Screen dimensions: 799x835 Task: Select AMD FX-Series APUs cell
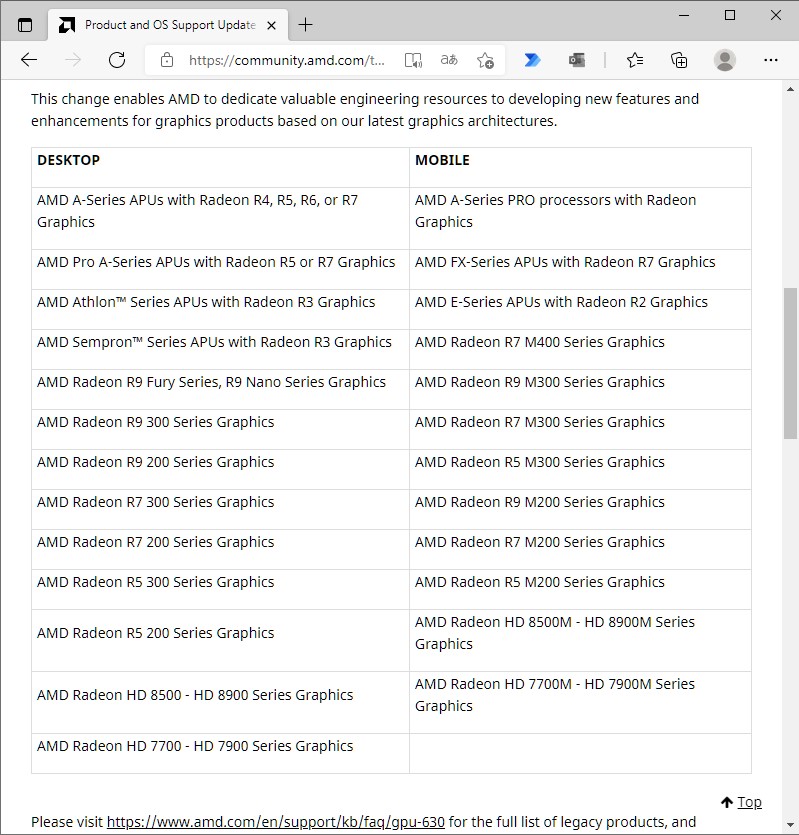[x=580, y=269]
